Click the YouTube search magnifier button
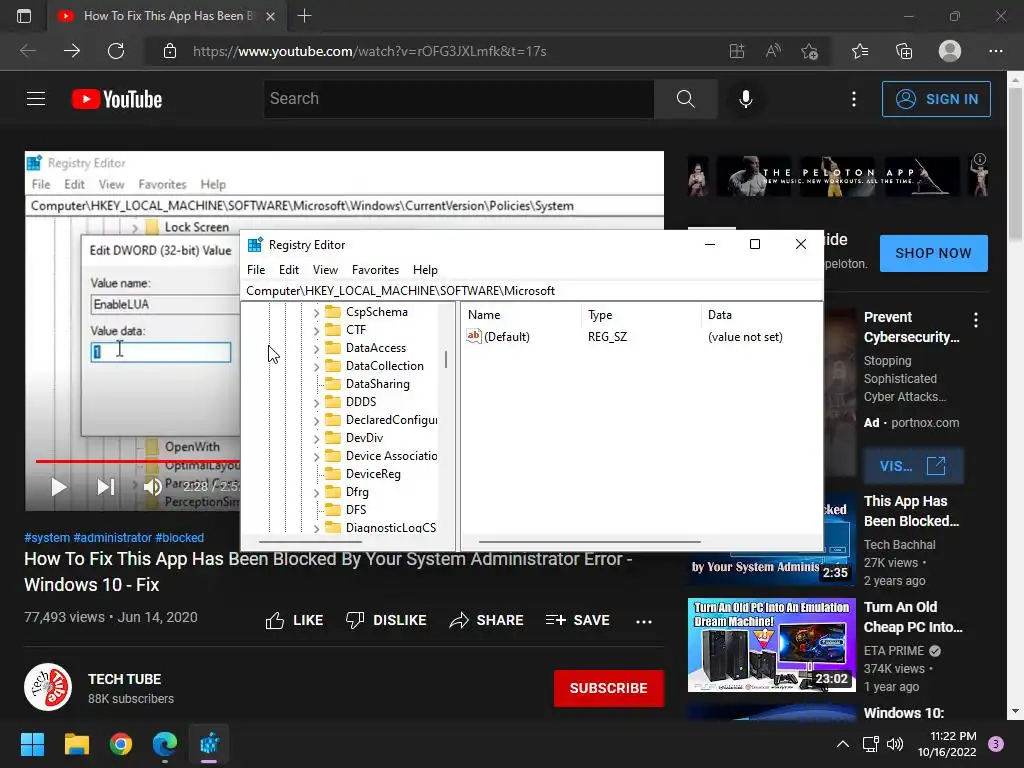The width and height of the screenshot is (1024, 768). pyautogui.click(x=686, y=99)
